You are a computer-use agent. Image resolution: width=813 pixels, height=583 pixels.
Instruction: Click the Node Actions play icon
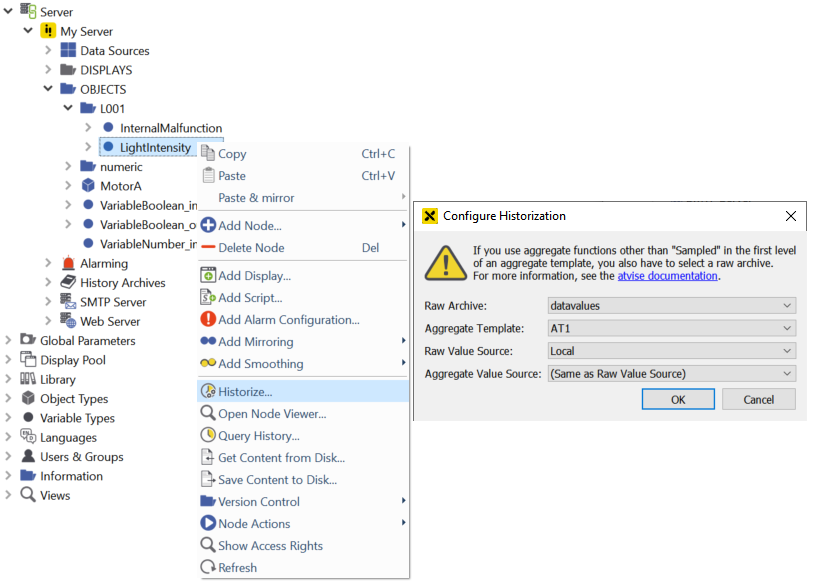(208, 524)
